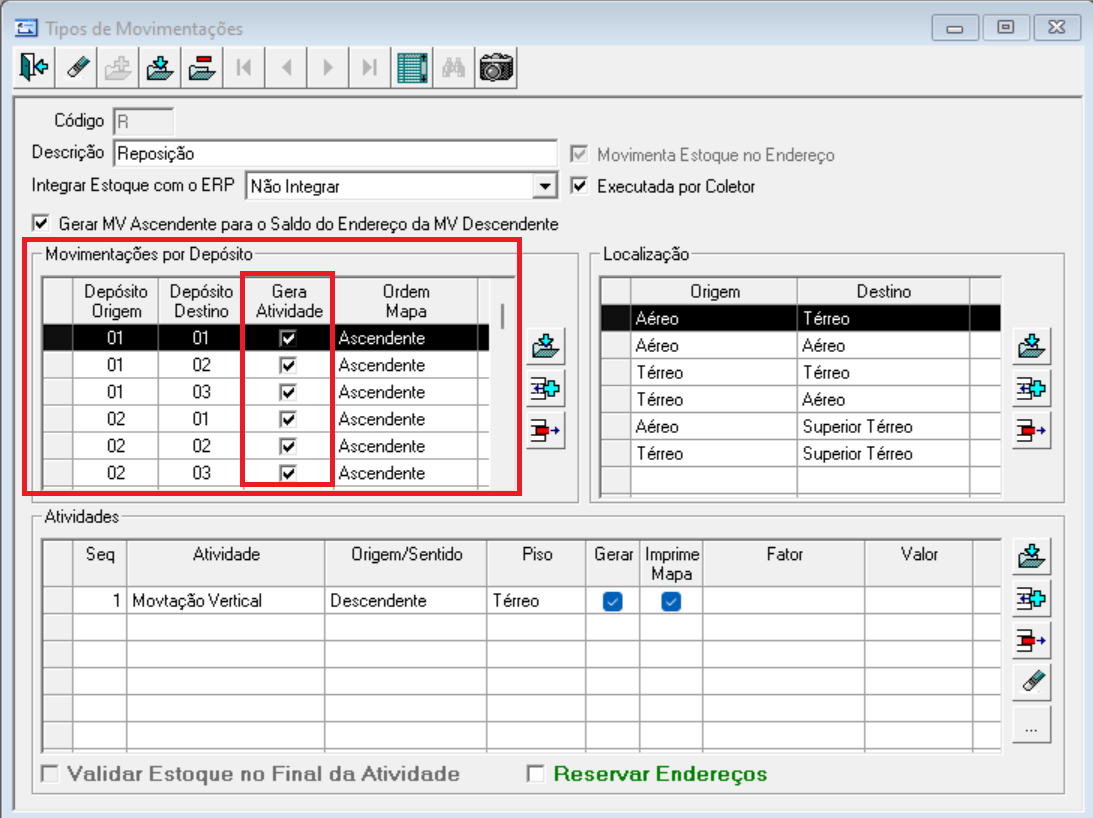Click the Valor column header

coord(919,563)
